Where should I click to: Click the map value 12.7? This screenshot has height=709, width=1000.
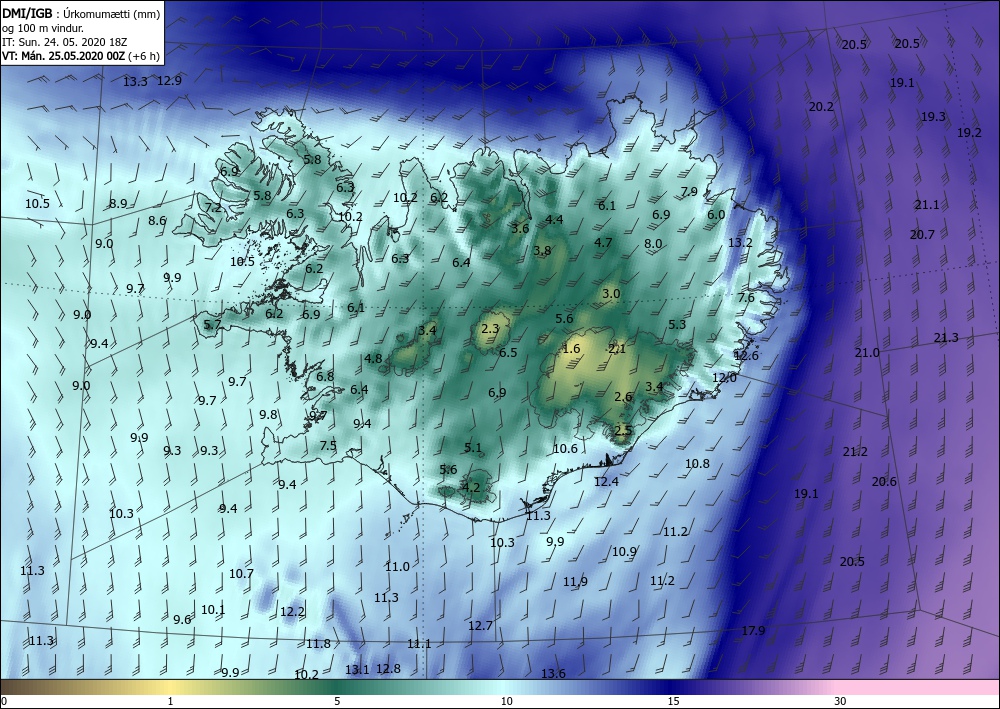point(480,625)
